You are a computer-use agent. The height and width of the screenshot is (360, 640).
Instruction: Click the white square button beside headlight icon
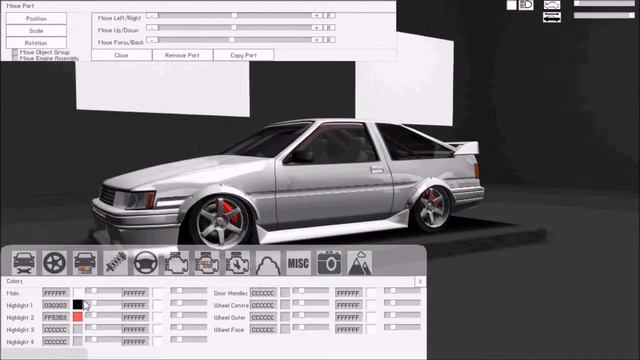point(511,5)
